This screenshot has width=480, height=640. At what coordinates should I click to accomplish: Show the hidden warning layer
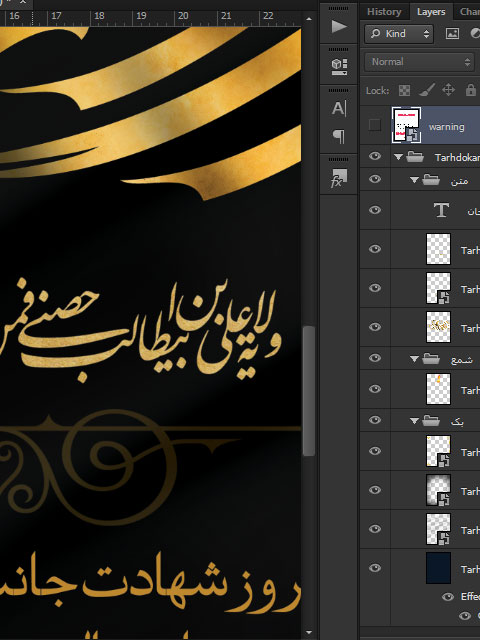pos(374,125)
